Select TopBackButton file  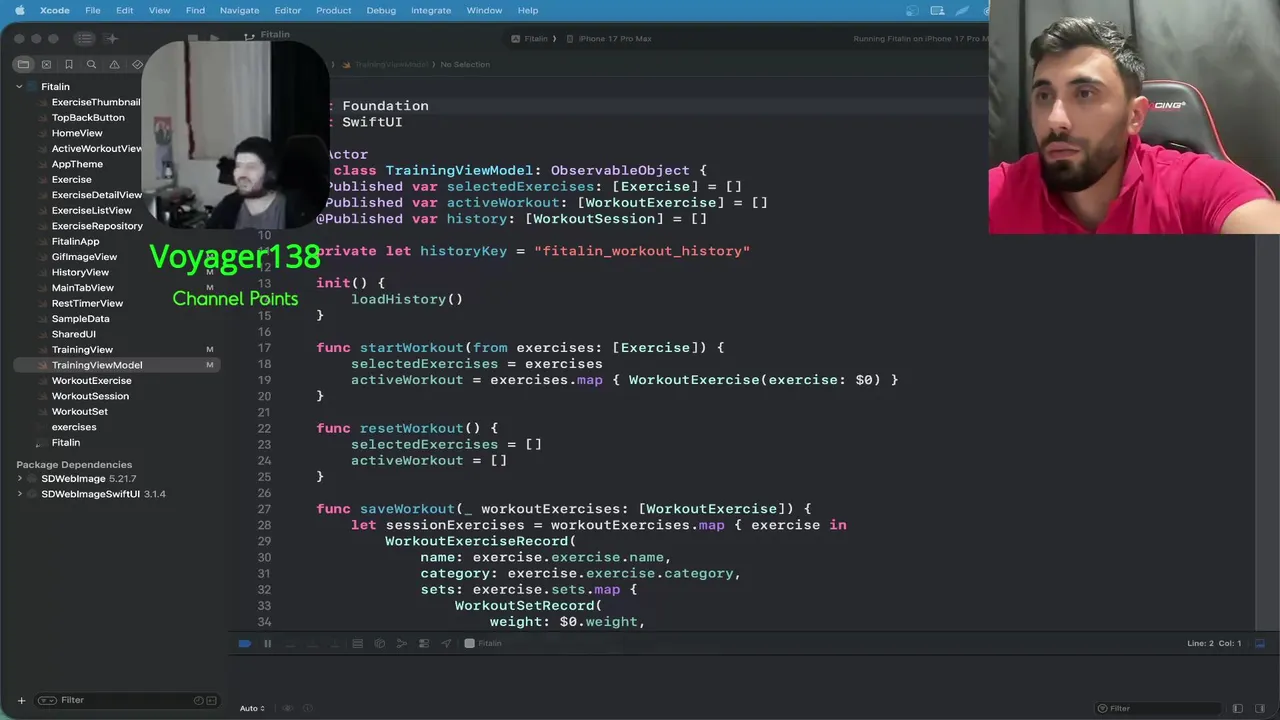(88, 118)
